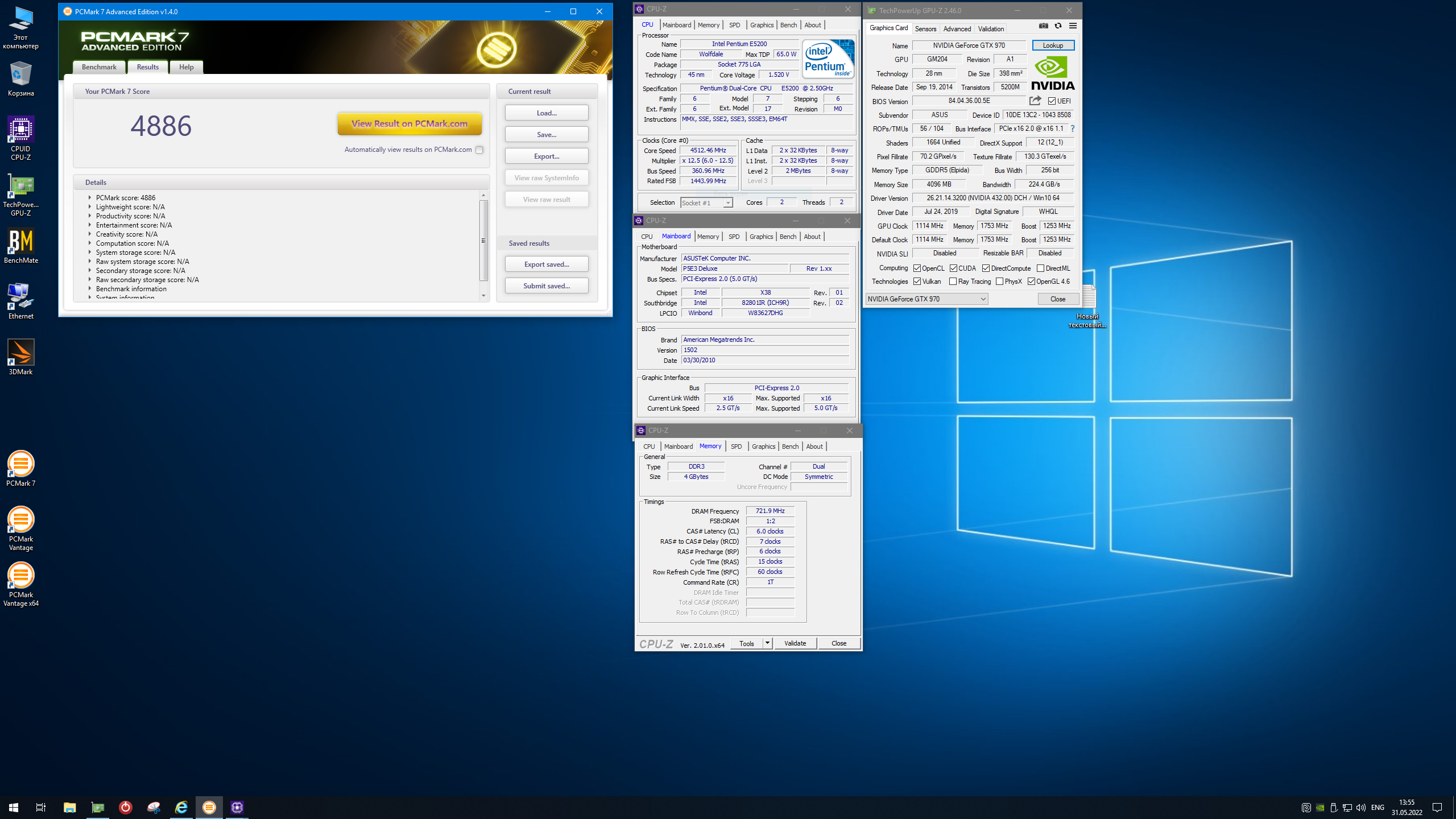The image size is (1456, 819).
Task: Open Этот компьютер desktop icon
Action: [20, 27]
